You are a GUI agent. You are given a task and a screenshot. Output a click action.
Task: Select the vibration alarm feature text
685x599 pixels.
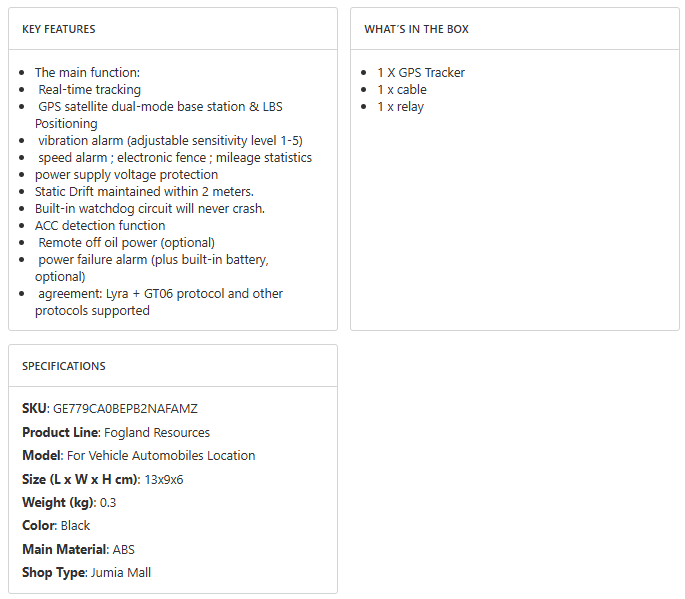click(170, 141)
